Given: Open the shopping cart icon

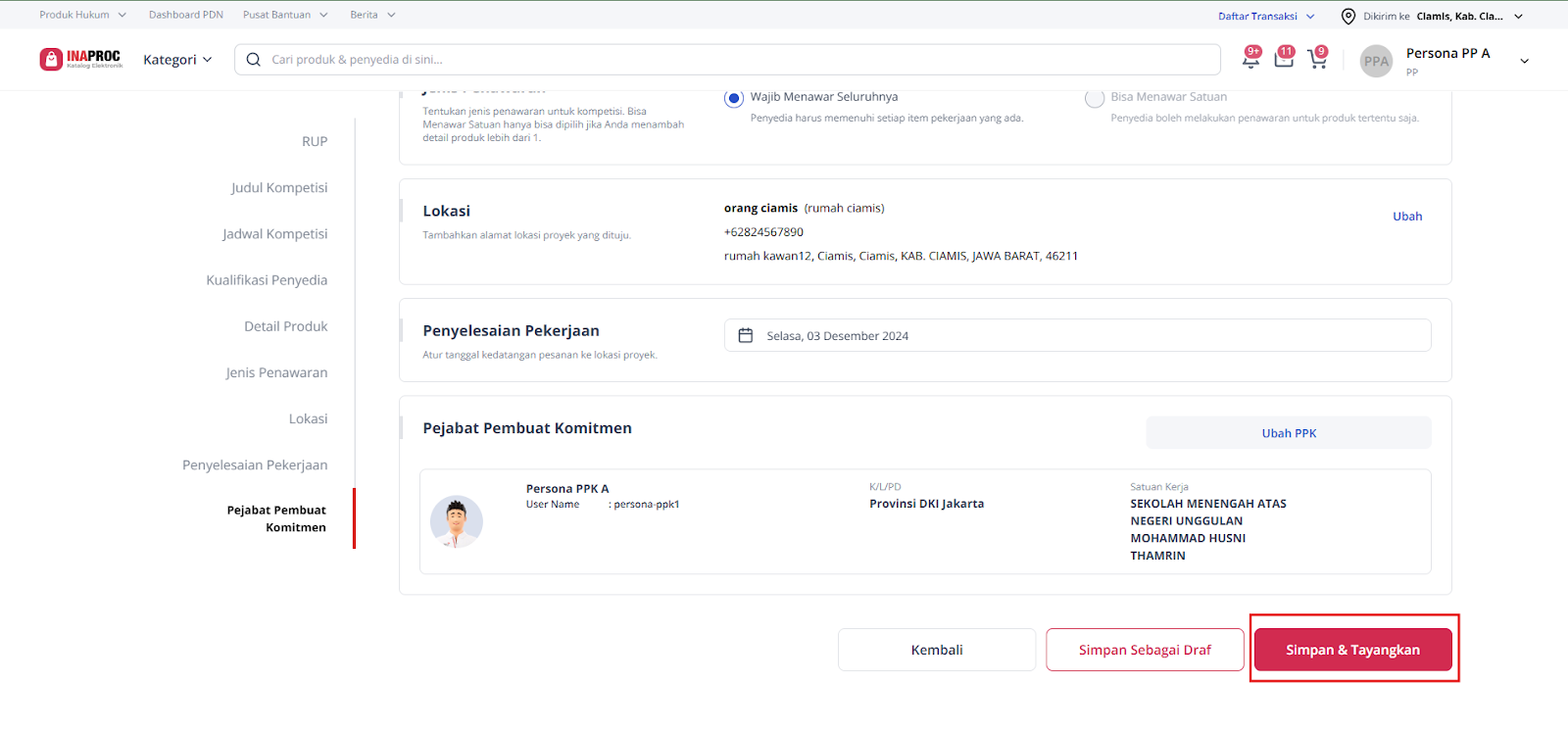Looking at the screenshot, I should 1316,60.
